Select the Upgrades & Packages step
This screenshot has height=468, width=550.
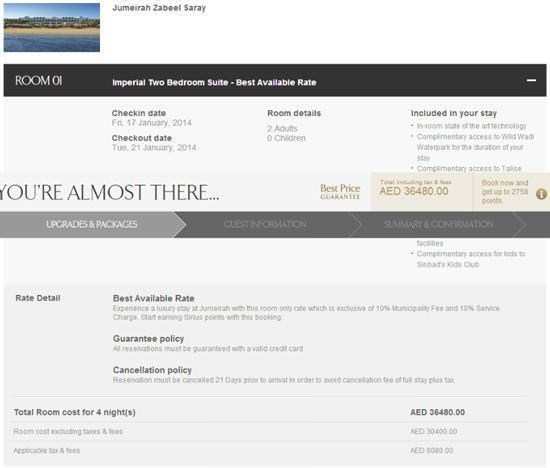coord(92,225)
